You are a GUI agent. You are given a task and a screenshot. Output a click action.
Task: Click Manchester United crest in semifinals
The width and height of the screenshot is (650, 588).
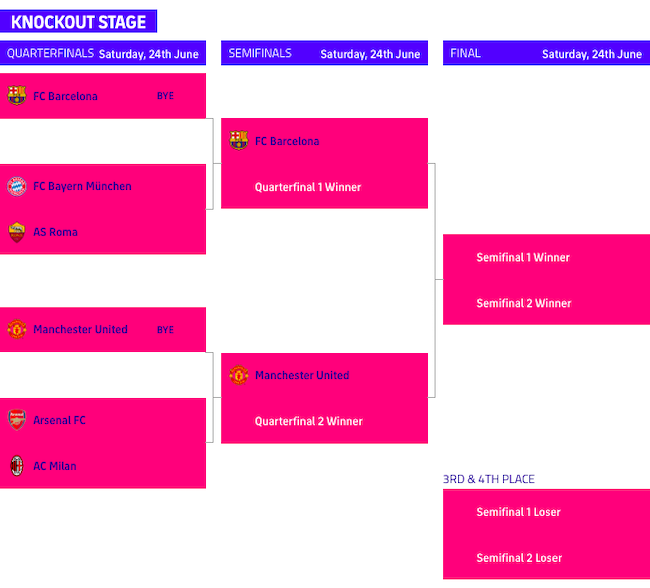pyautogui.click(x=238, y=376)
